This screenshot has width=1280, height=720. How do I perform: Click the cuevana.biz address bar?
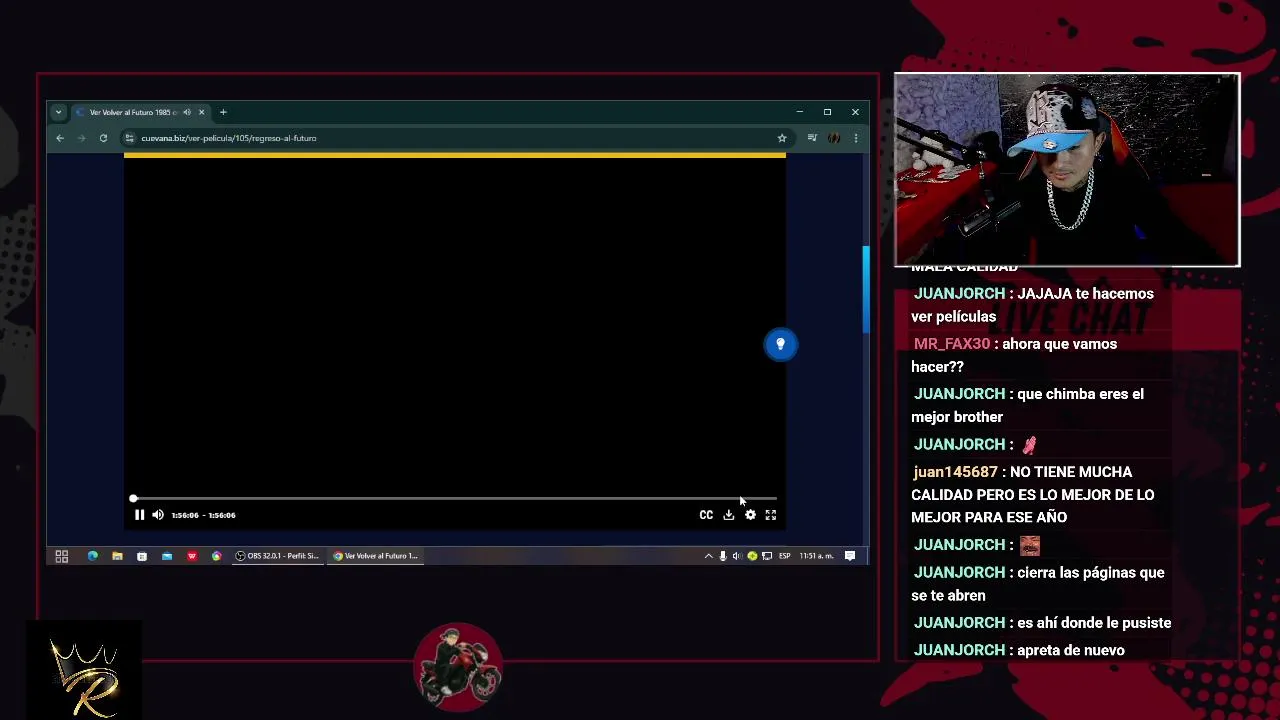(x=455, y=138)
